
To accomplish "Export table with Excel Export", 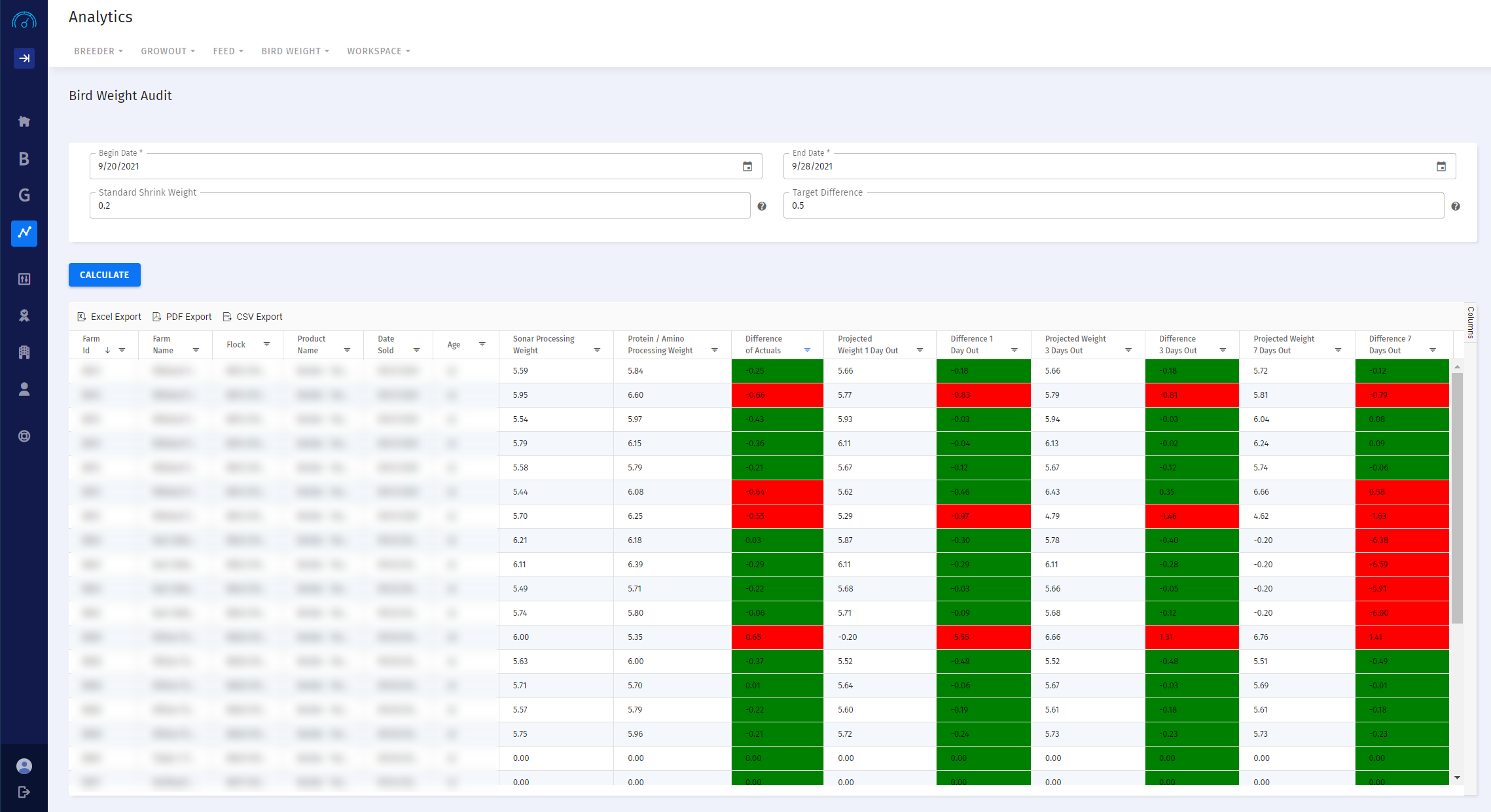I will pyautogui.click(x=109, y=317).
